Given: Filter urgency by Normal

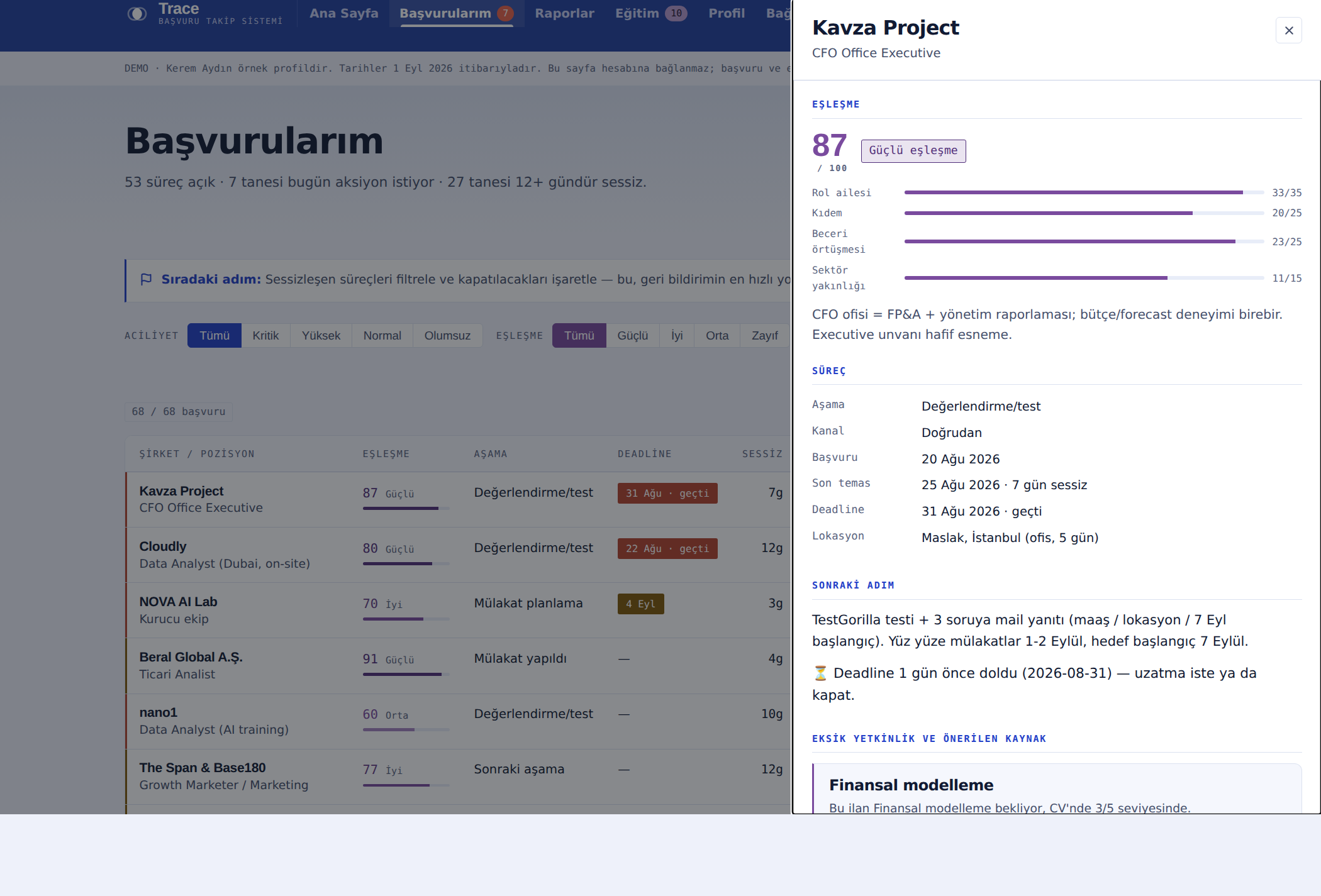Looking at the screenshot, I should (382, 336).
